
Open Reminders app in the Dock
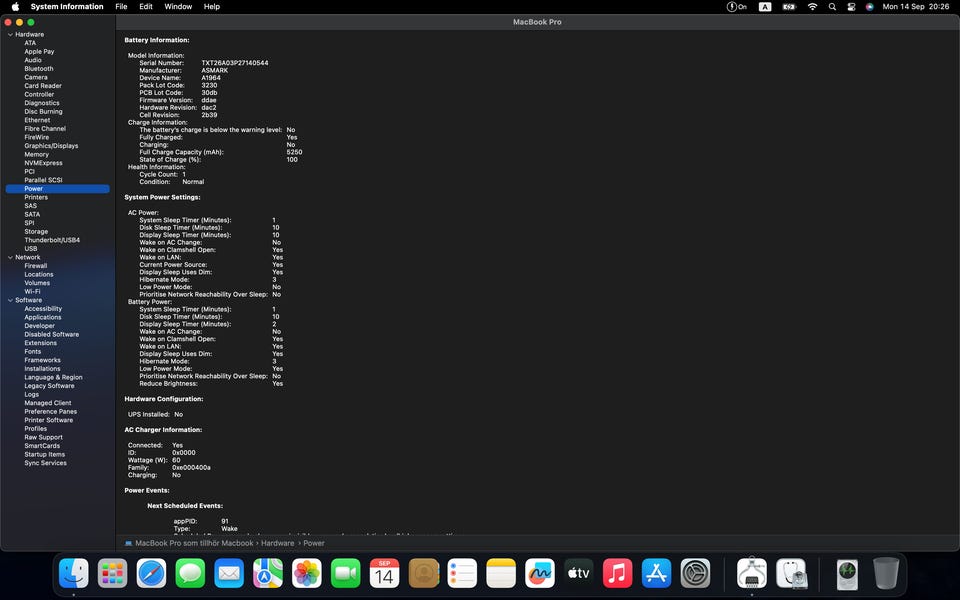pyautogui.click(x=462, y=574)
